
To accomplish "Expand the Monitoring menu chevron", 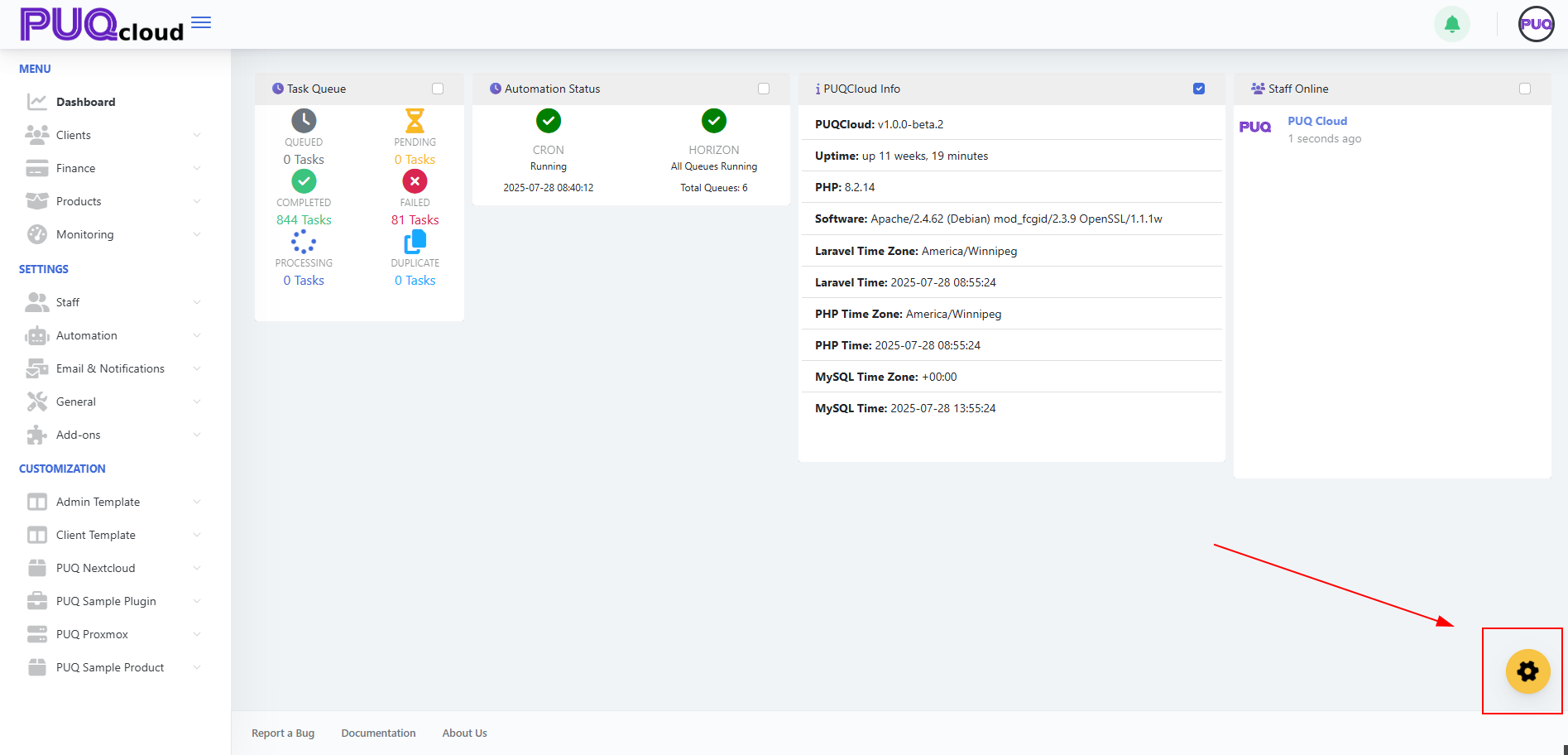I will 197,234.
